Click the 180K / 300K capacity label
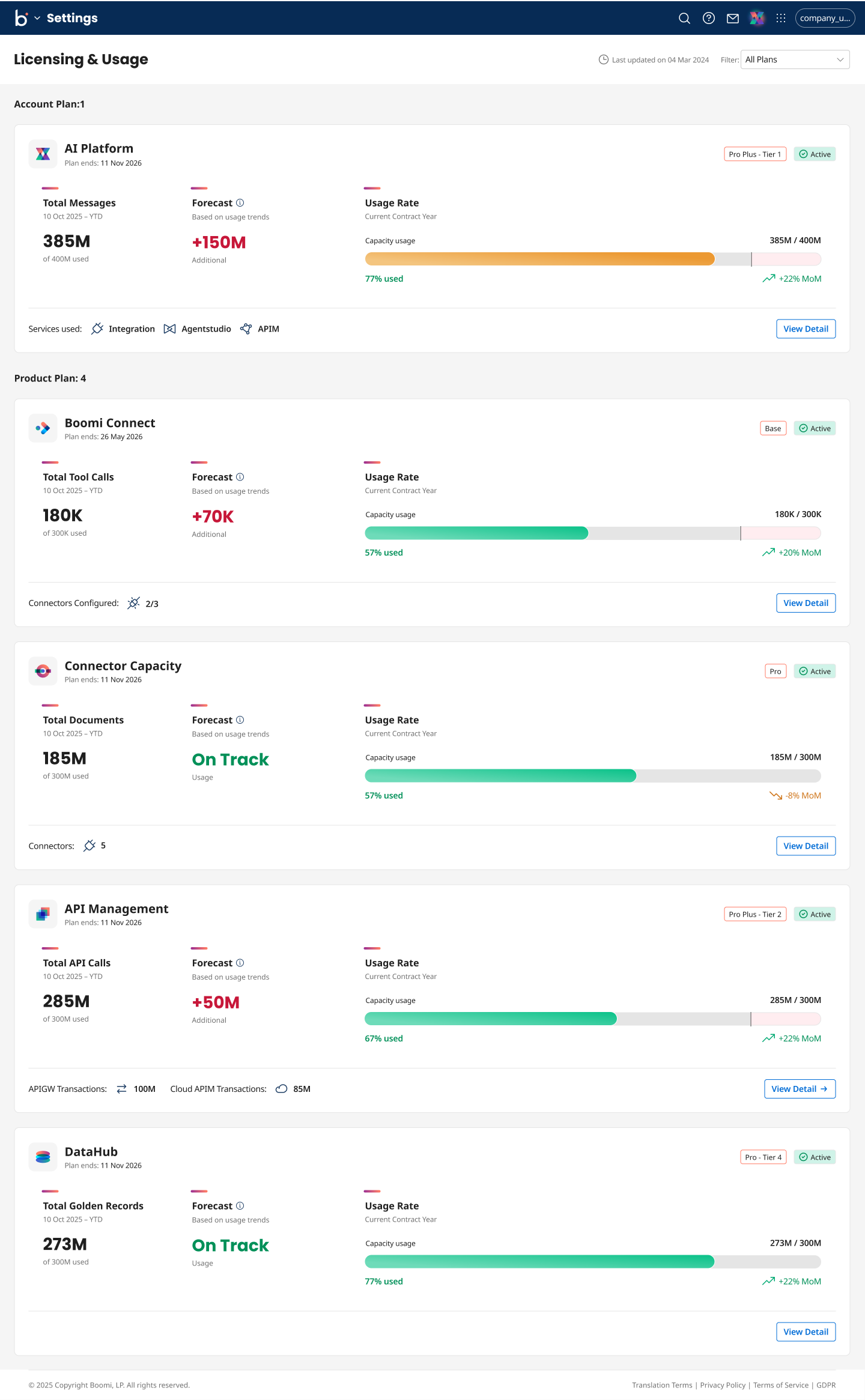This screenshot has height=1400, width=865. [798, 514]
